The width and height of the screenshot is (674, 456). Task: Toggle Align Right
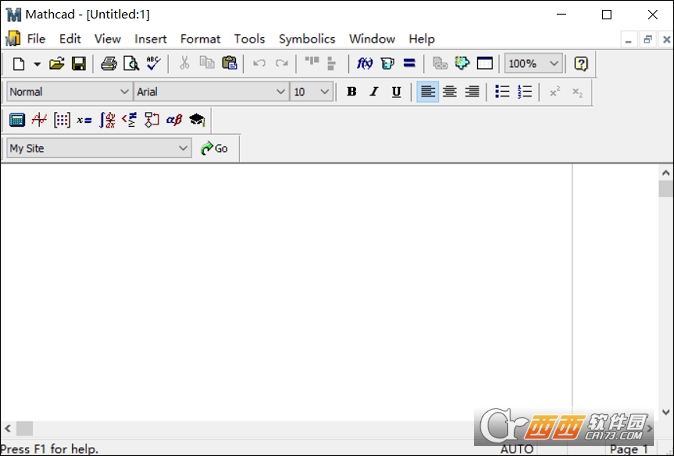point(472,92)
